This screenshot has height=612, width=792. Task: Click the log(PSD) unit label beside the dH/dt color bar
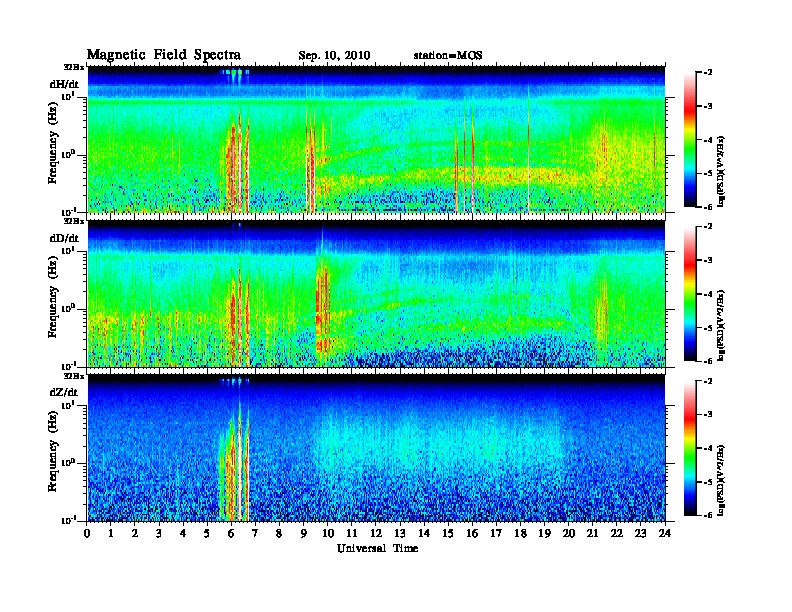tap(721, 171)
